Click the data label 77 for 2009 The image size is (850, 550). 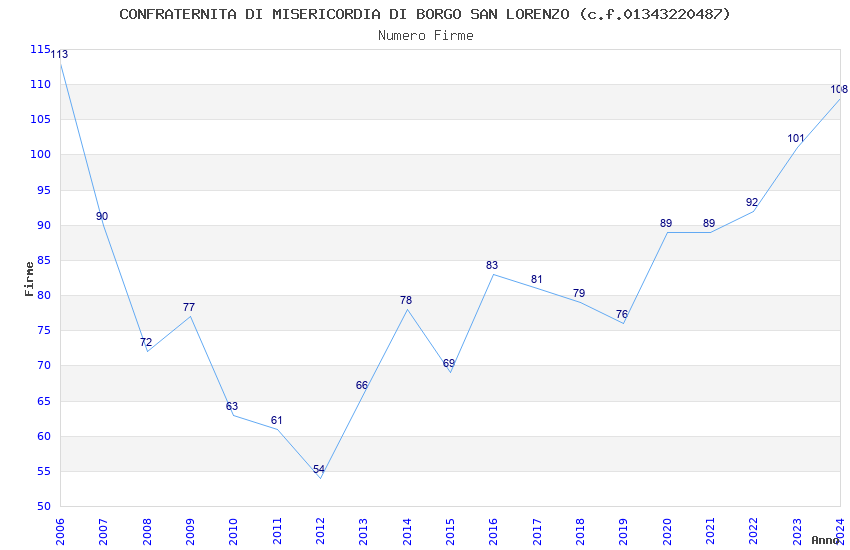189,307
